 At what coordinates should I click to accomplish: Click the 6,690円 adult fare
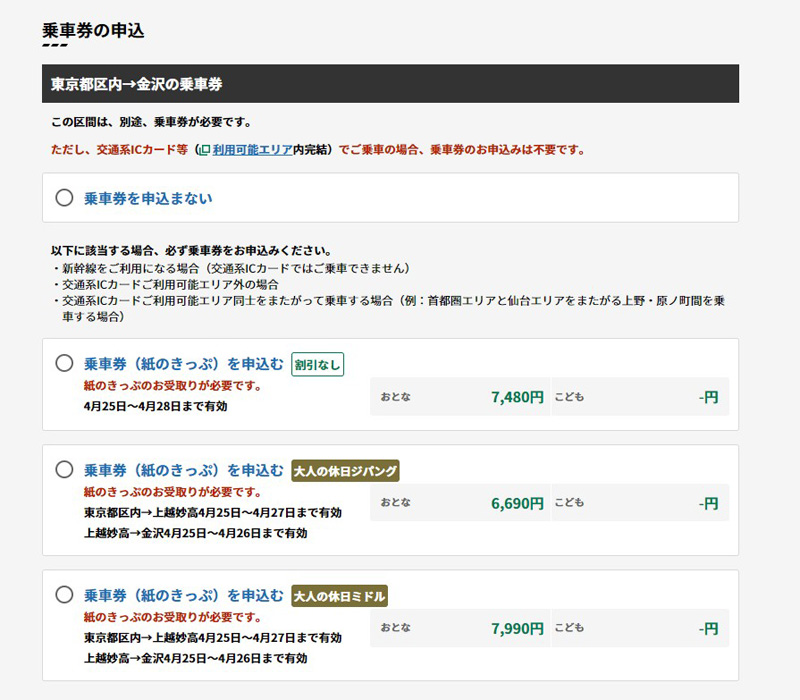click(x=517, y=503)
